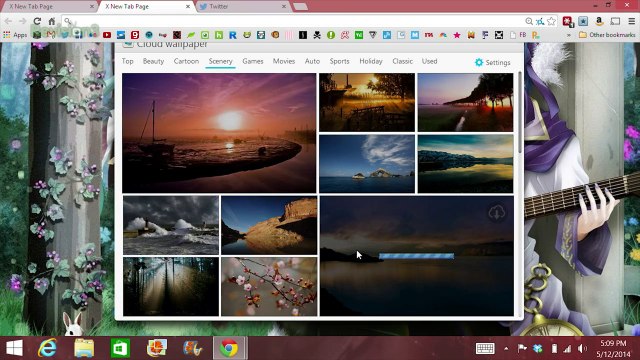Open the skull and crossbones bookmark

[x=317, y=35]
